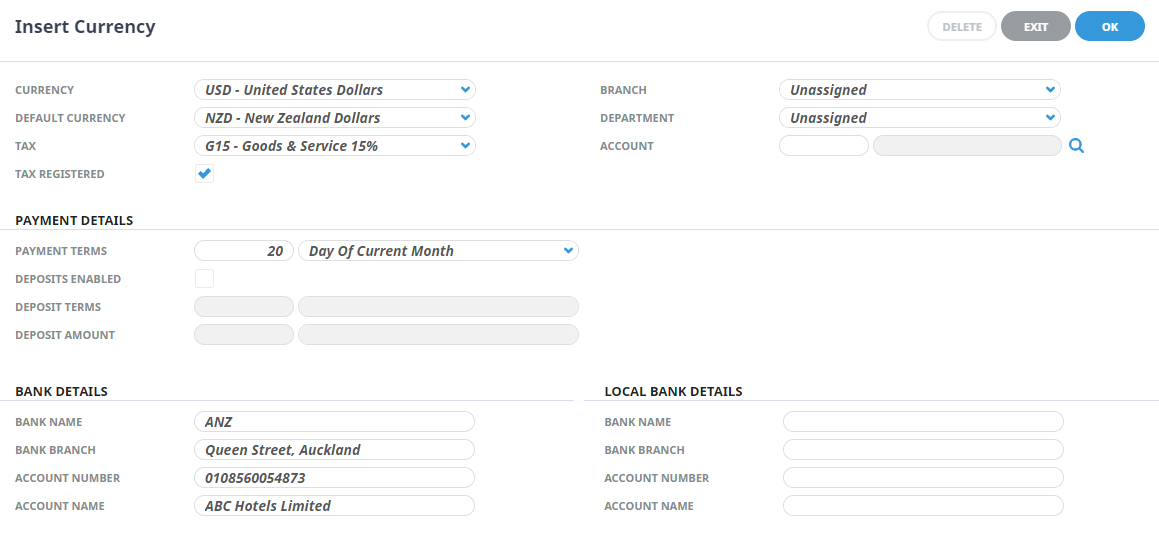This screenshot has height=536, width=1159.
Task: Click the Account search magnifier icon
Action: tap(1076, 146)
